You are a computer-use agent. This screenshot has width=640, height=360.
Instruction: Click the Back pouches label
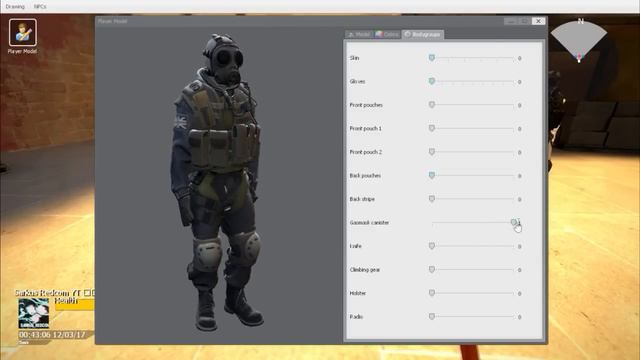click(x=365, y=176)
